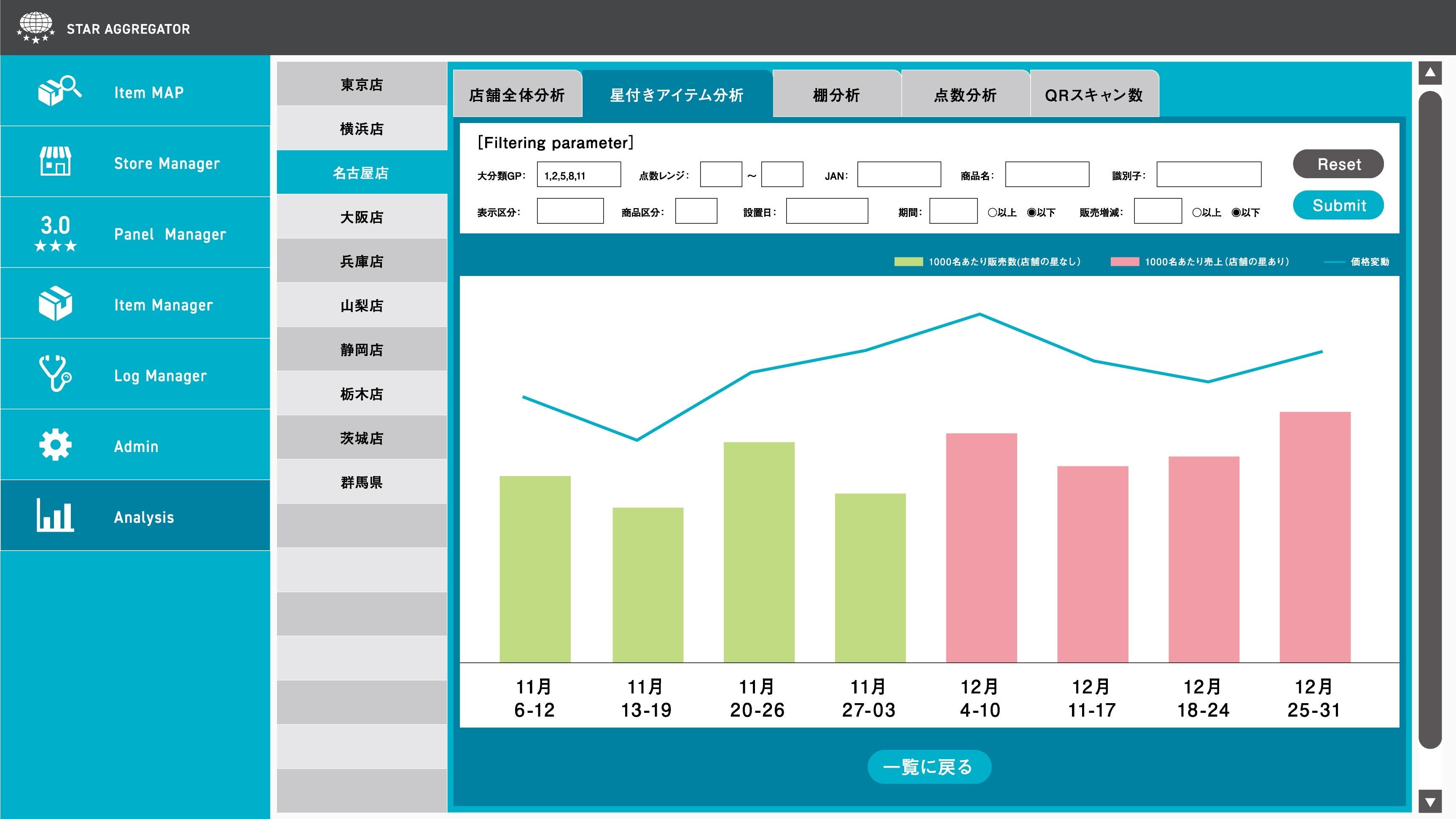Choose 以上 radio for 販売増減
The height and width of the screenshot is (819, 1456).
[1197, 213]
